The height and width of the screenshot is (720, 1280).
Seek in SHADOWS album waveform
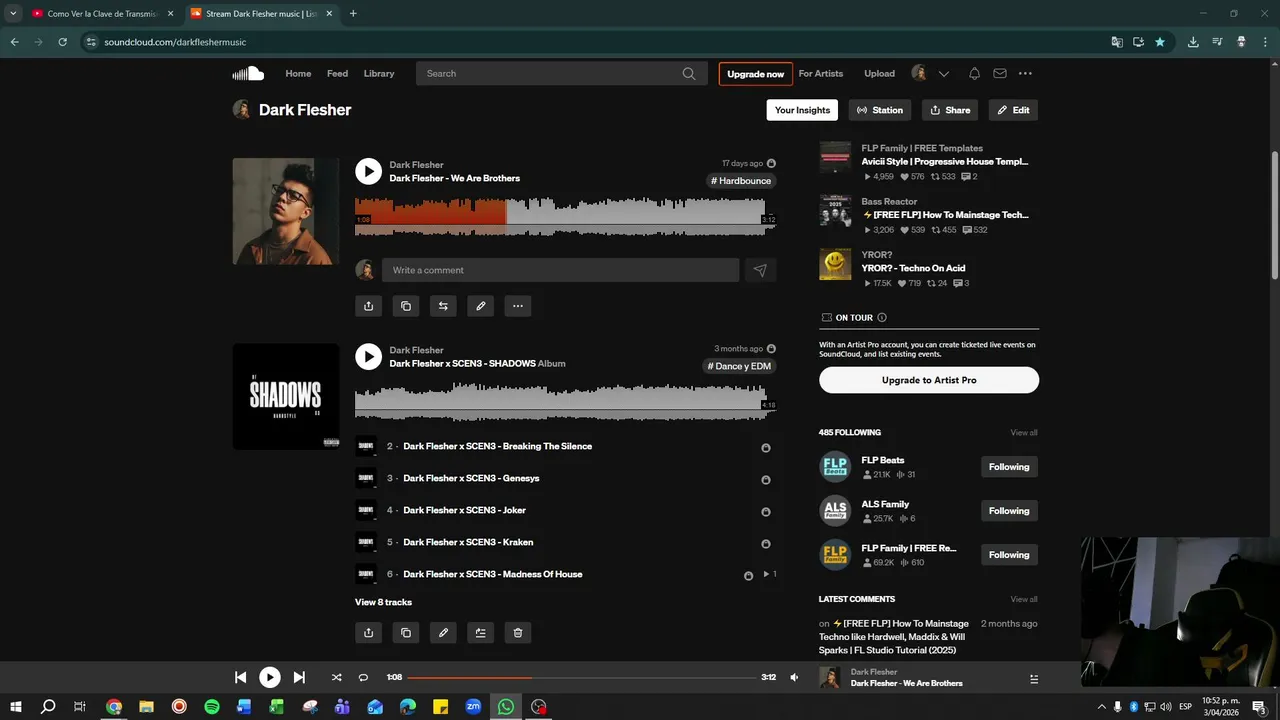[565, 401]
